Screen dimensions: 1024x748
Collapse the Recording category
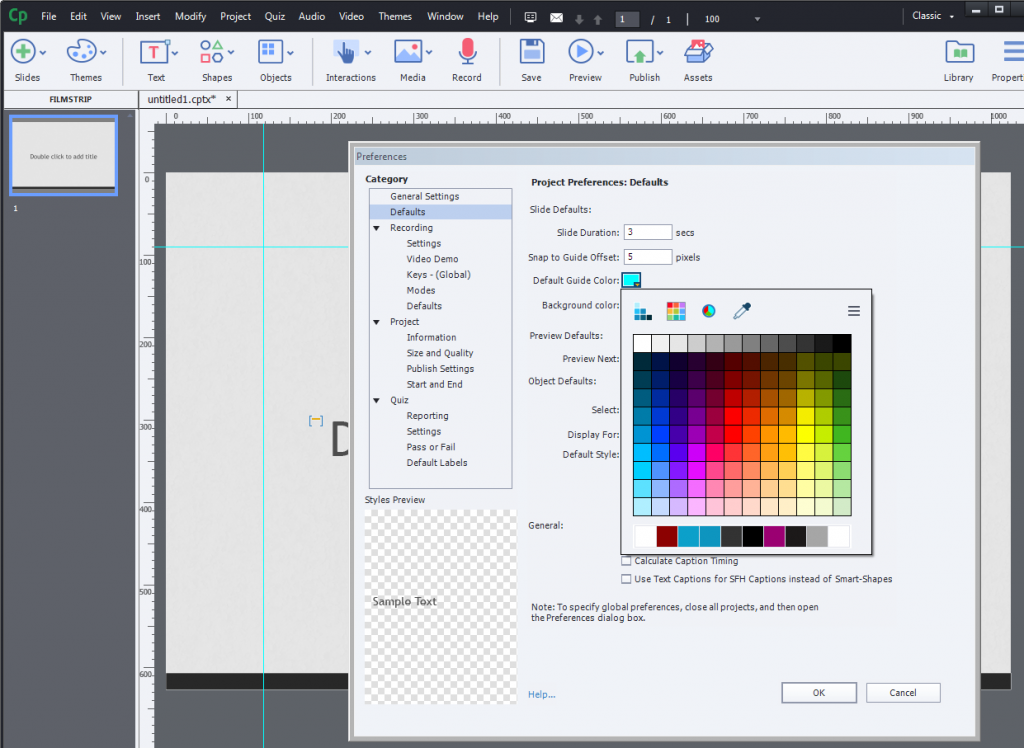(377, 228)
